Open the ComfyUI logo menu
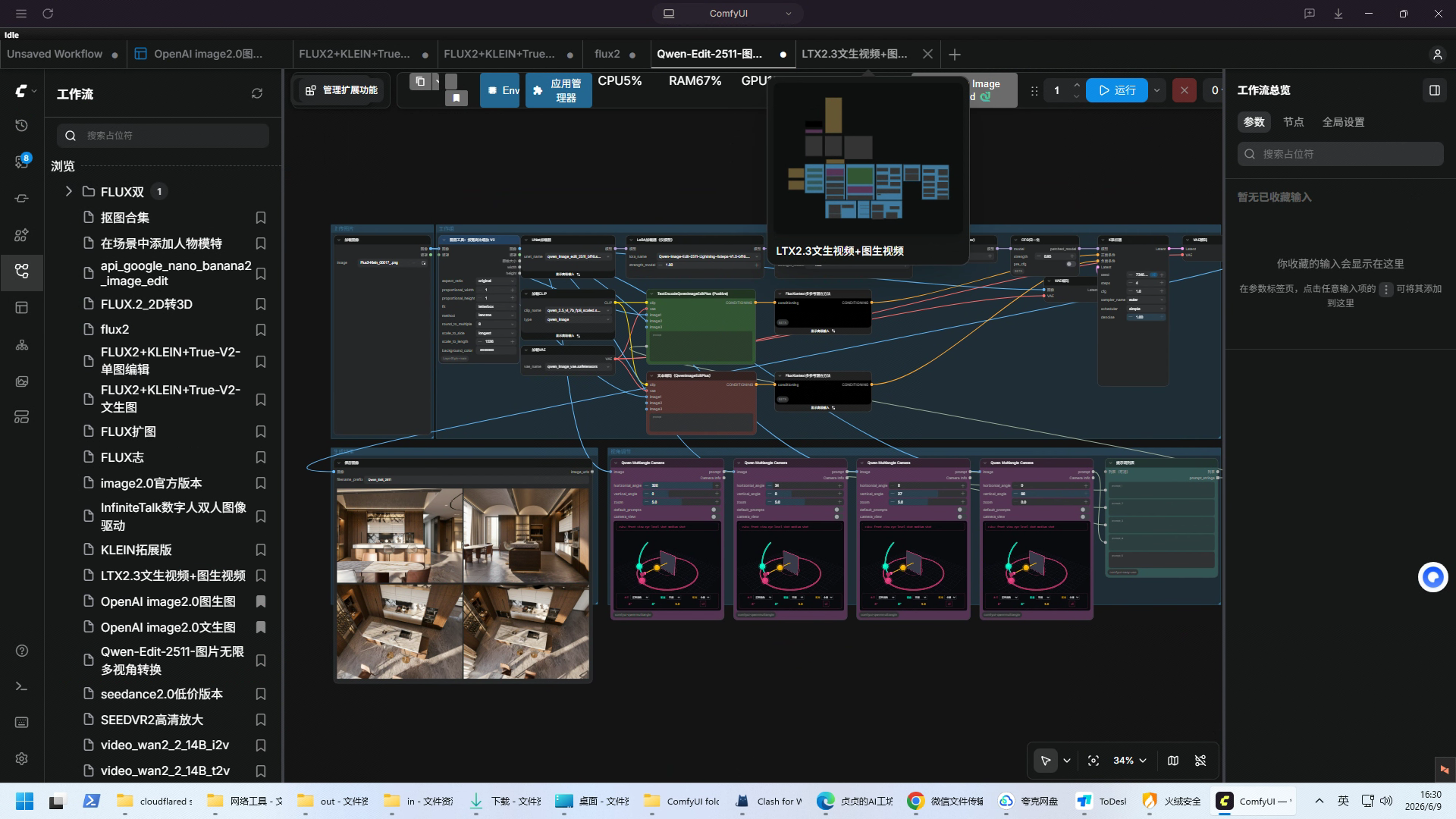This screenshot has width=1456, height=819. (x=25, y=91)
